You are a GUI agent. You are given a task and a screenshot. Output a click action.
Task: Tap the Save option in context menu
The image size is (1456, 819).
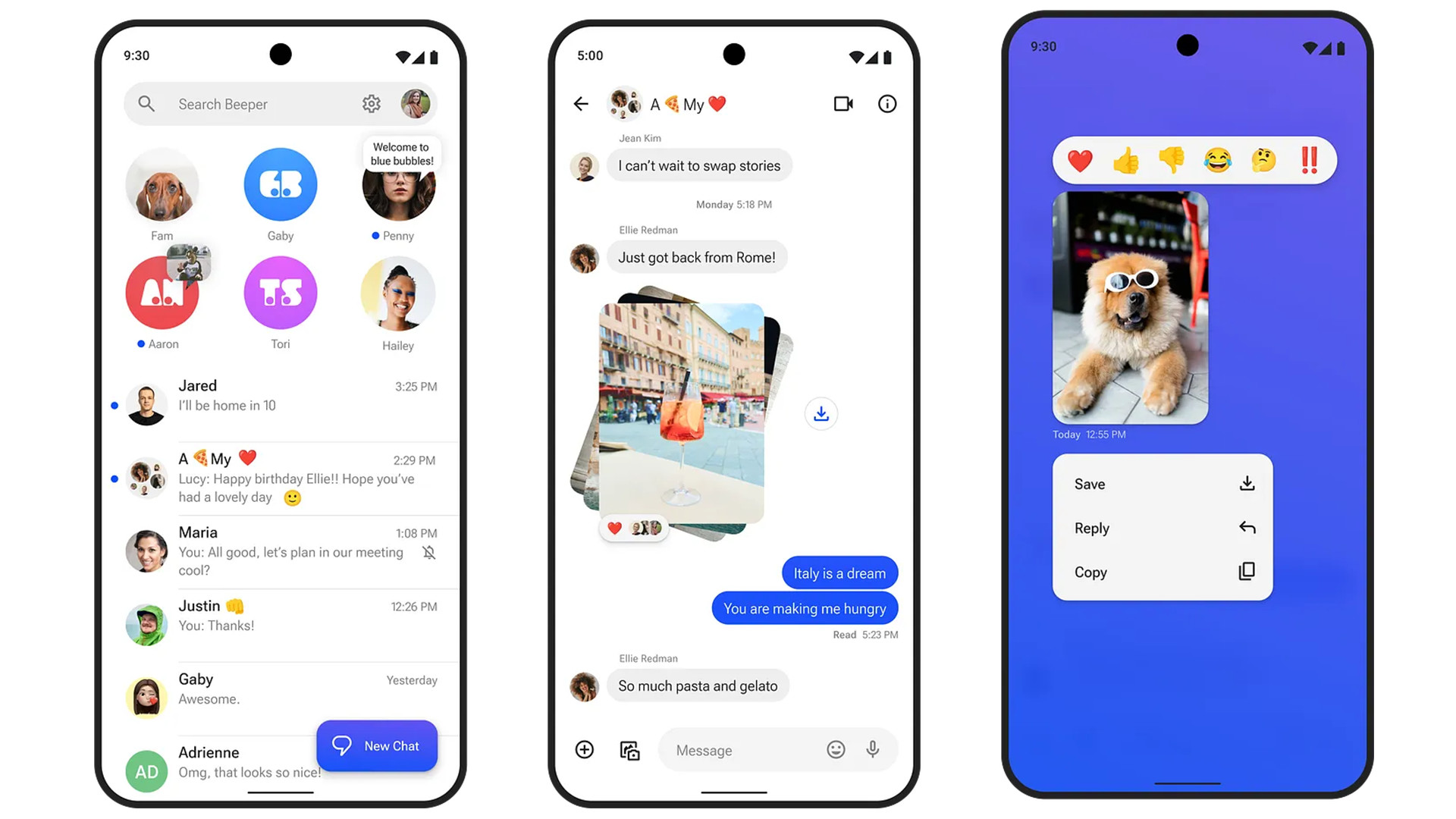[x=1160, y=484]
